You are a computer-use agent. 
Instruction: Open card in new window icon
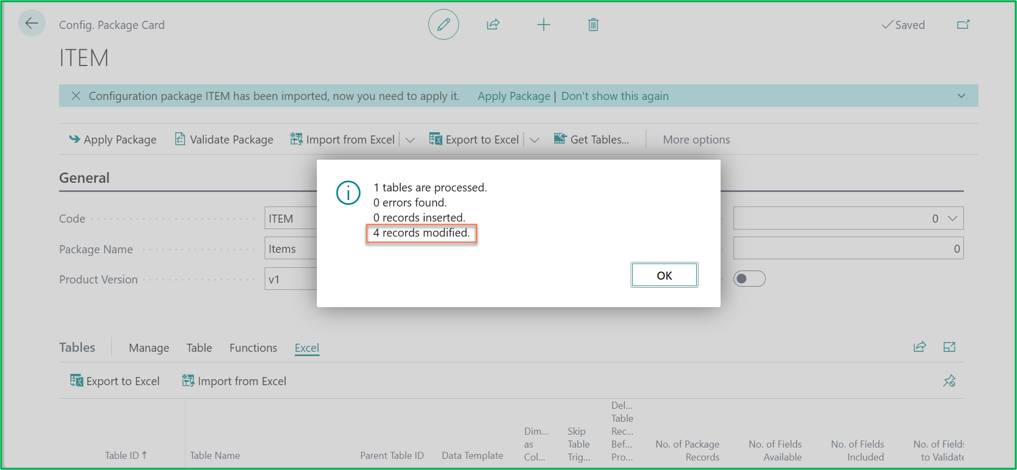(x=963, y=25)
